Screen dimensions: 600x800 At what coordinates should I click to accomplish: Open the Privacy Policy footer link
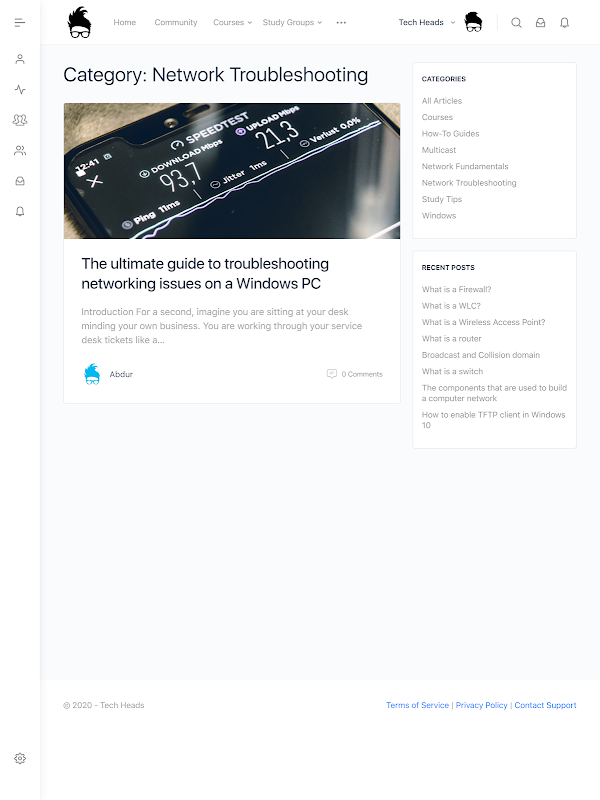[481, 705]
